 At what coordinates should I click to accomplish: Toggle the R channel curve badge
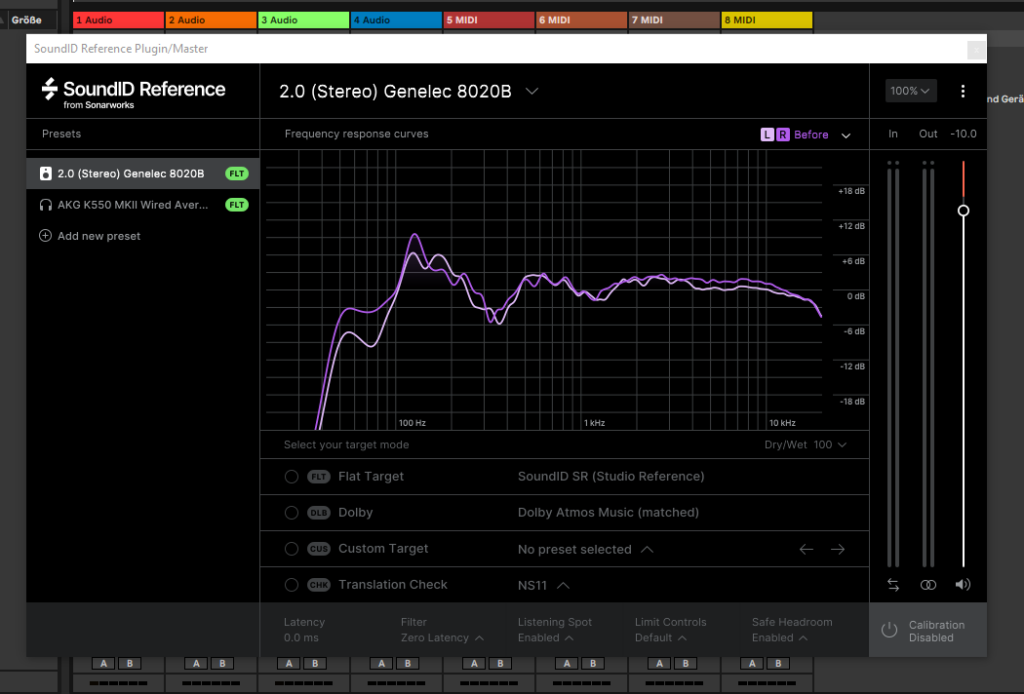[782, 134]
